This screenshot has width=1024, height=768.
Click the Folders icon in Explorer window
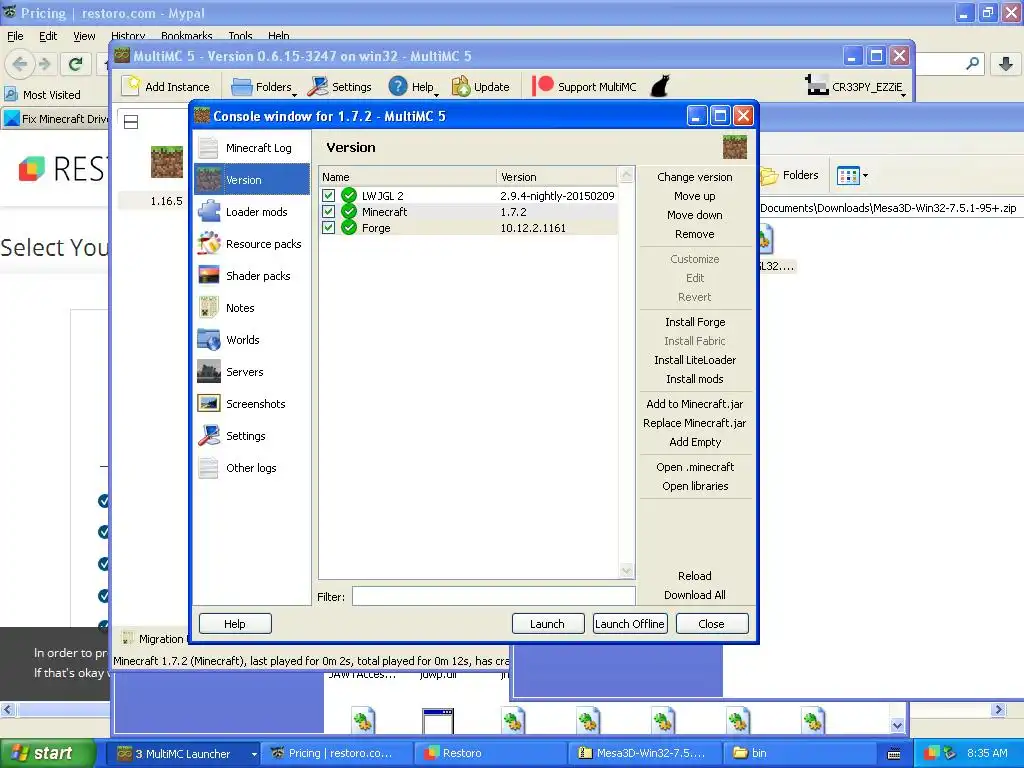coord(769,176)
